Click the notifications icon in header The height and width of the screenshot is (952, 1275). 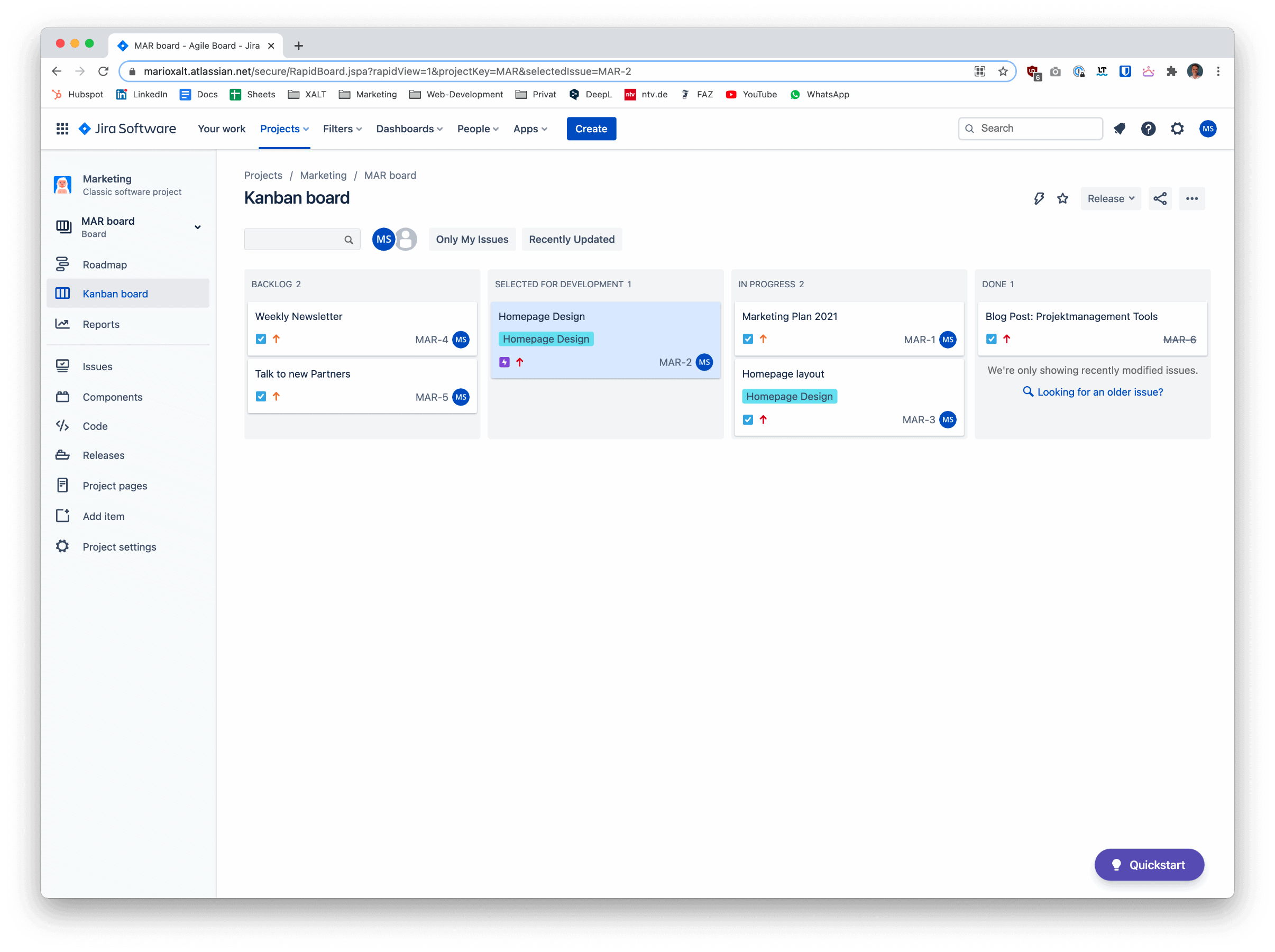click(x=1119, y=129)
